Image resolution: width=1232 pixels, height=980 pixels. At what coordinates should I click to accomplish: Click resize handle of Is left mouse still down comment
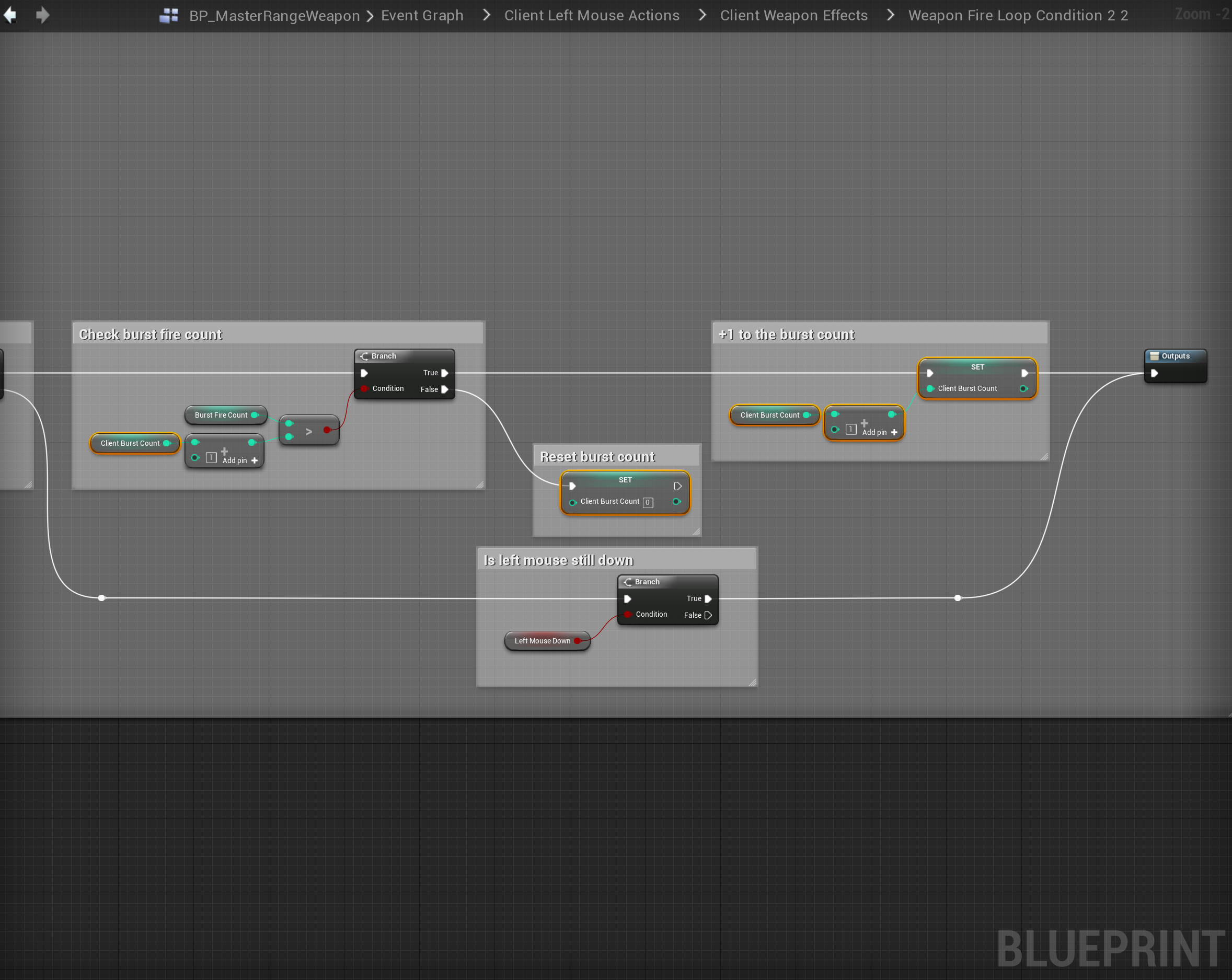pos(752,682)
